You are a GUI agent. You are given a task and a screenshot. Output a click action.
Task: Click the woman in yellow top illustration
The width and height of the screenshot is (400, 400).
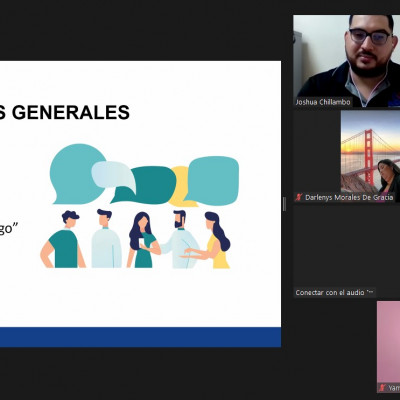pos(212,240)
